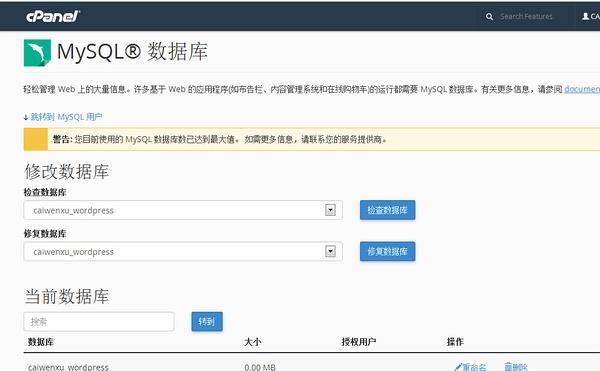Click the 0.00 MB size cell

pos(260,367)
